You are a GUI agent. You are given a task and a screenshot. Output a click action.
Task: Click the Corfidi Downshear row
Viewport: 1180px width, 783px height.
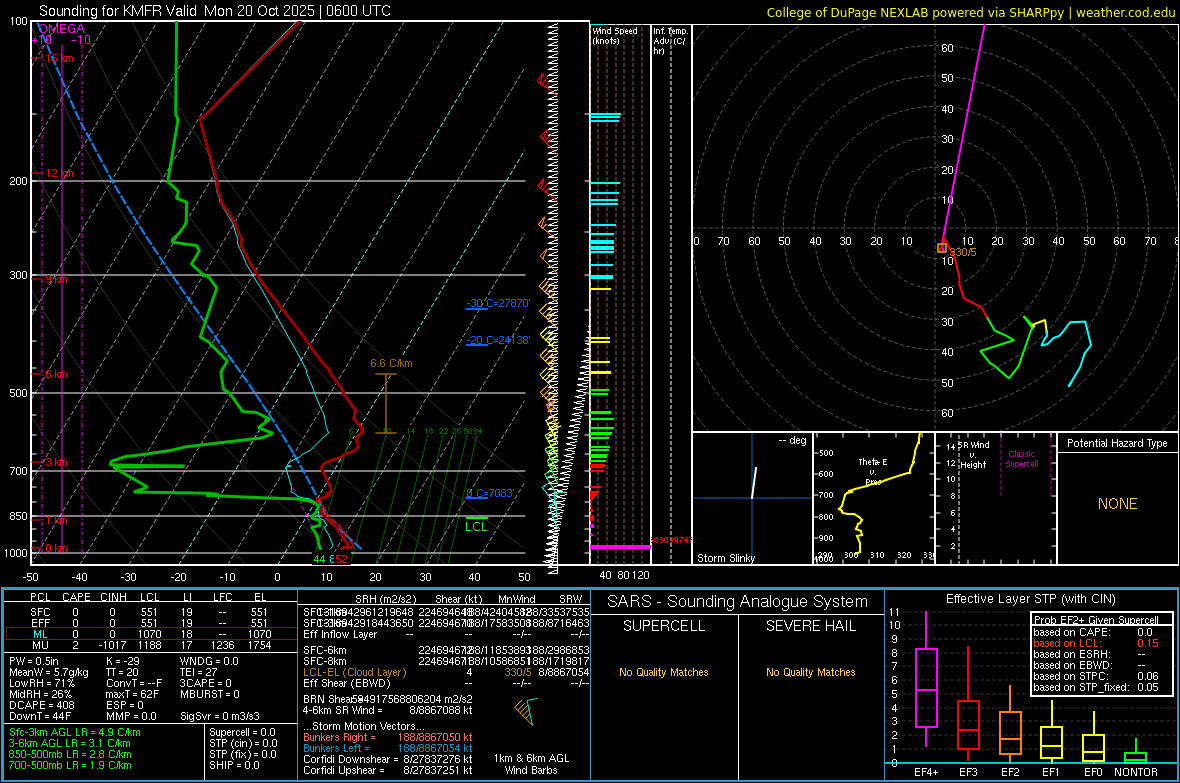click(388, 759)
